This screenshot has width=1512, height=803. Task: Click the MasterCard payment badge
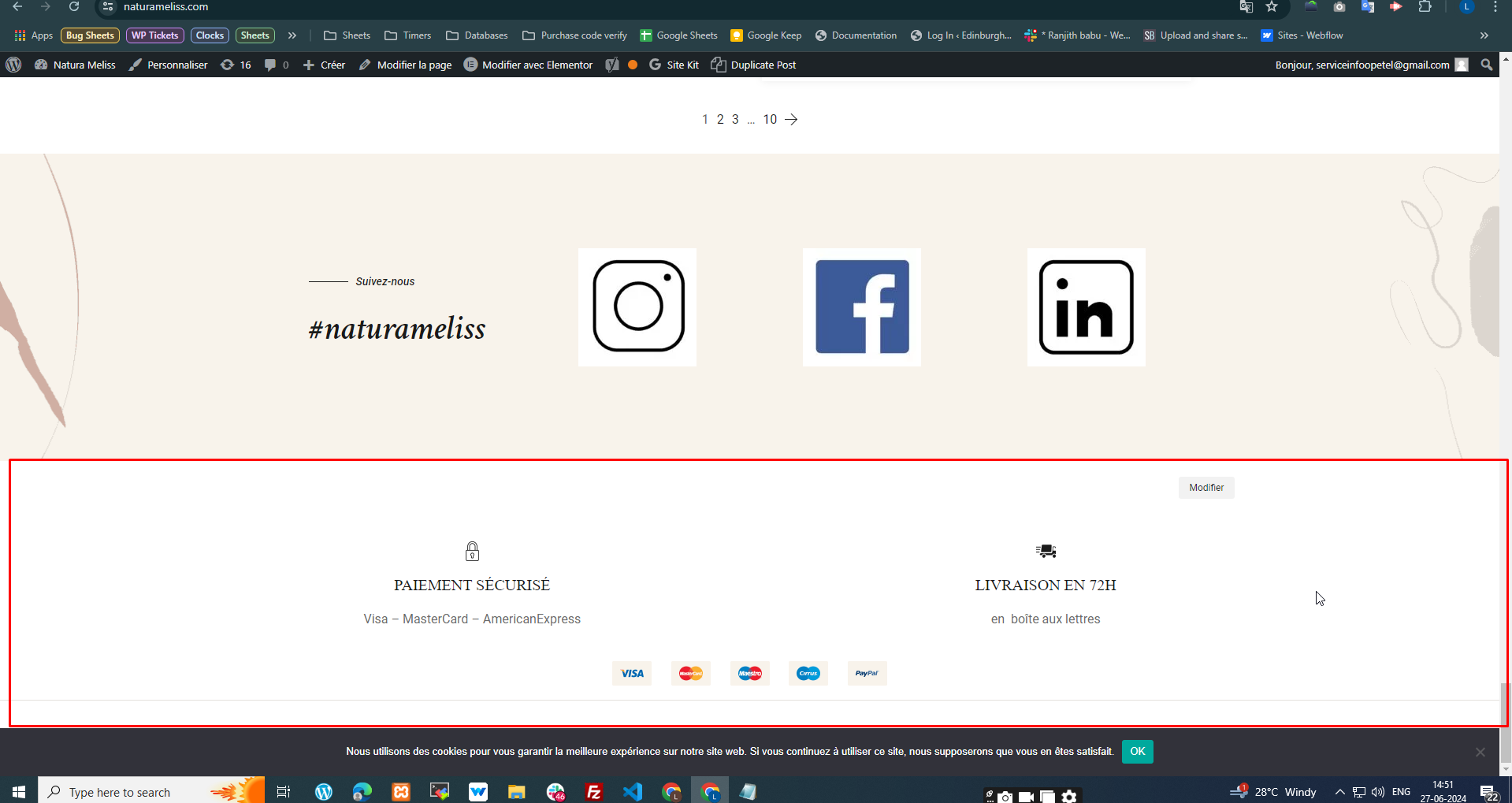pos(691,673)
